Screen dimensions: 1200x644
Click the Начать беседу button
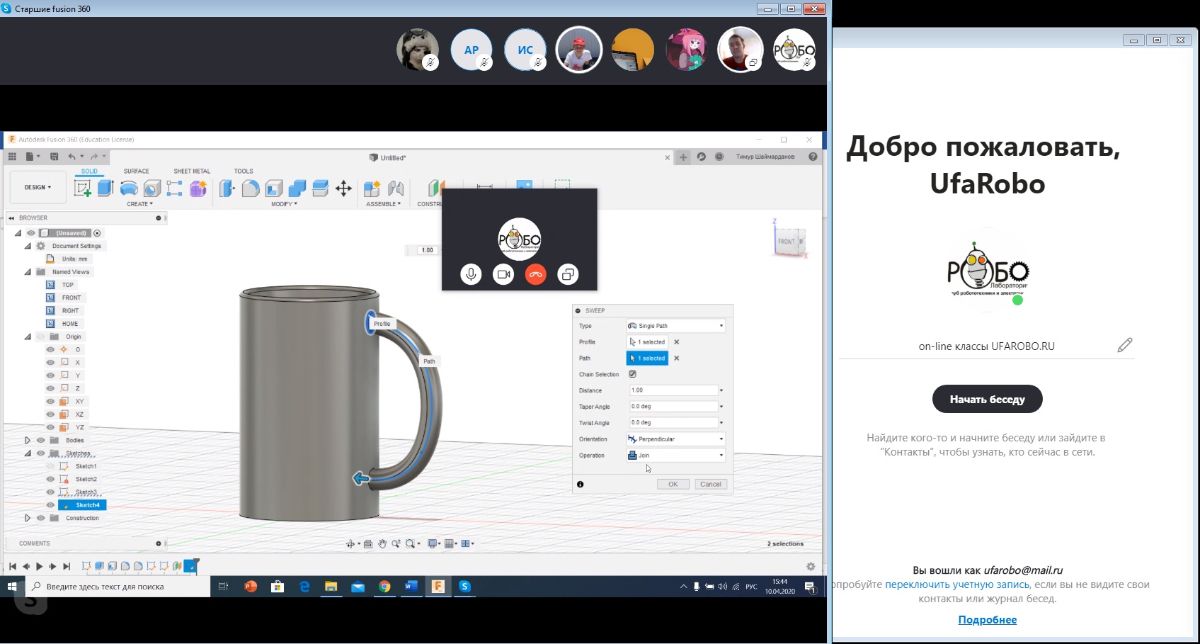coord(987,399)
